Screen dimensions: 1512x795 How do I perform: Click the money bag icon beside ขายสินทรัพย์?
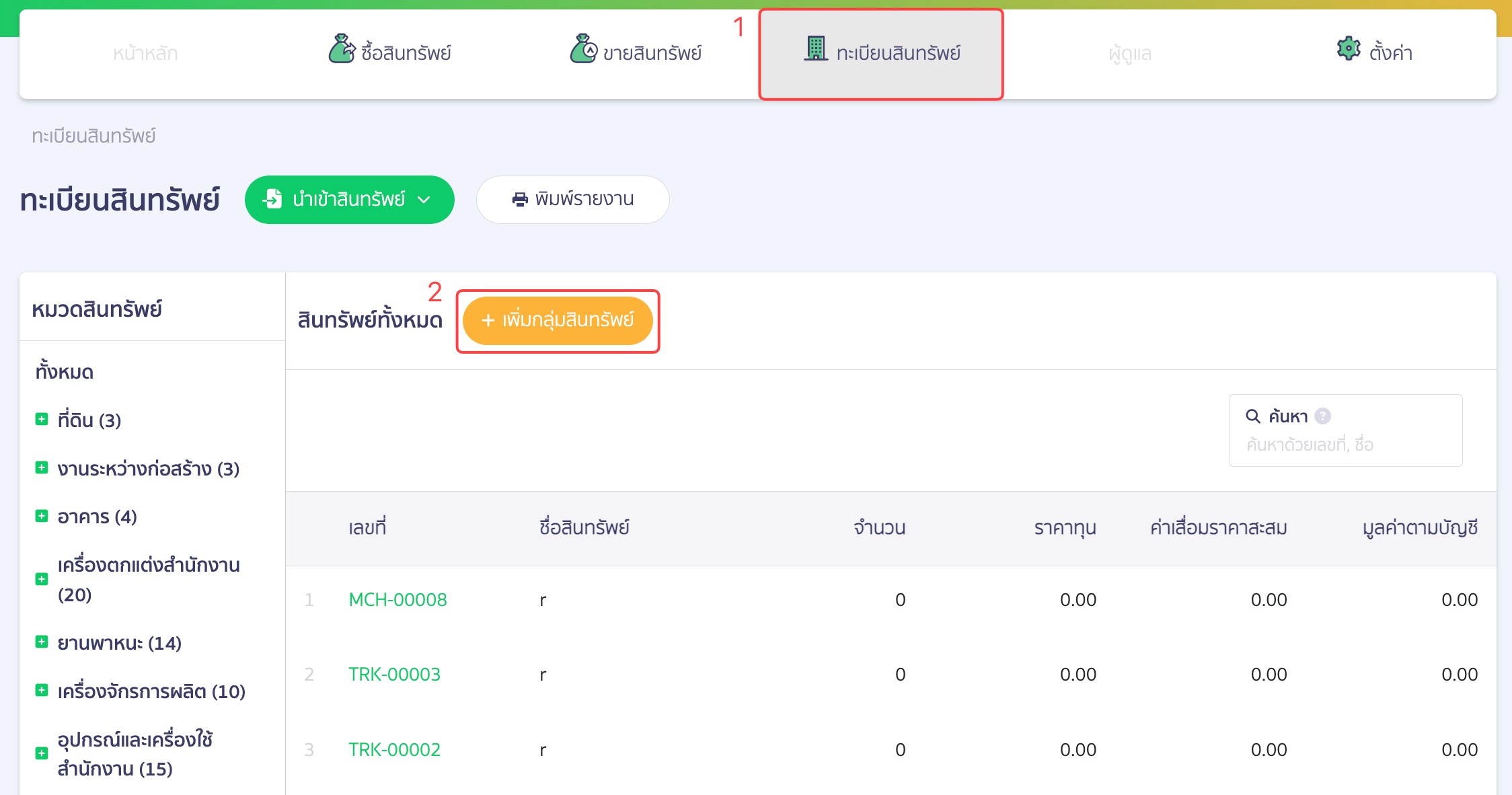(583, 49)
